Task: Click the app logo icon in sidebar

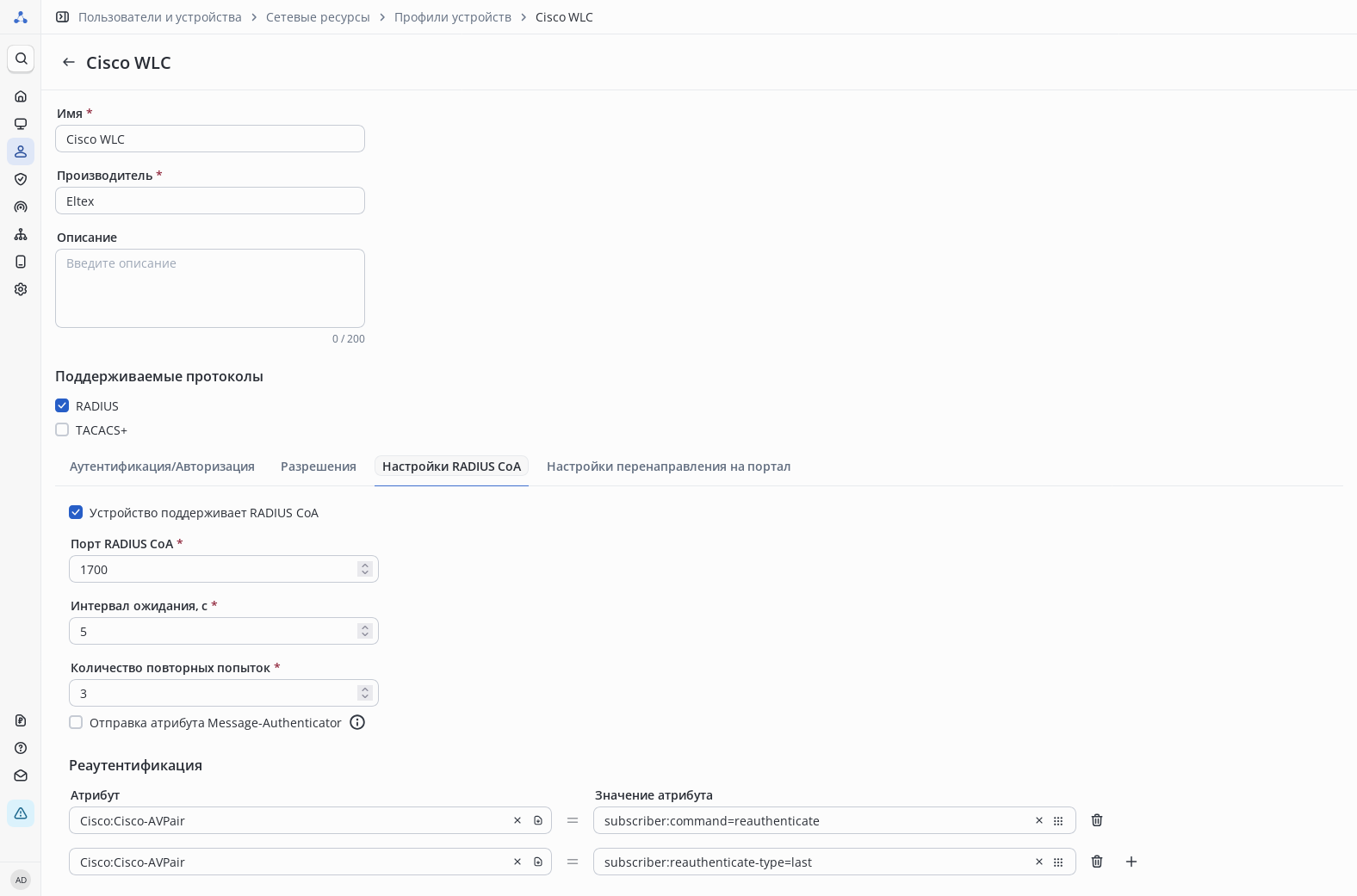Action: tap(21, 17)
